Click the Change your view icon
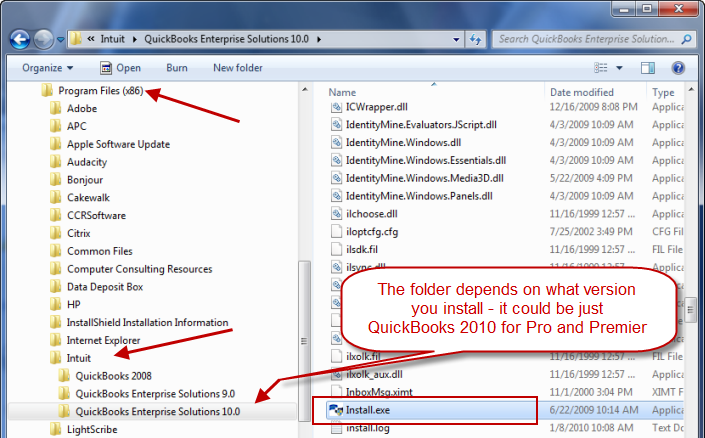The image size is (705, 438). click(601, 68)
